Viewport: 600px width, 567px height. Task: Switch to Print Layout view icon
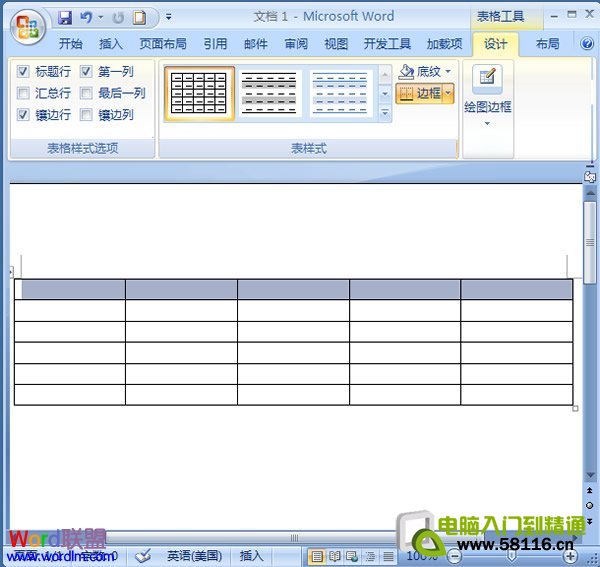317,556
